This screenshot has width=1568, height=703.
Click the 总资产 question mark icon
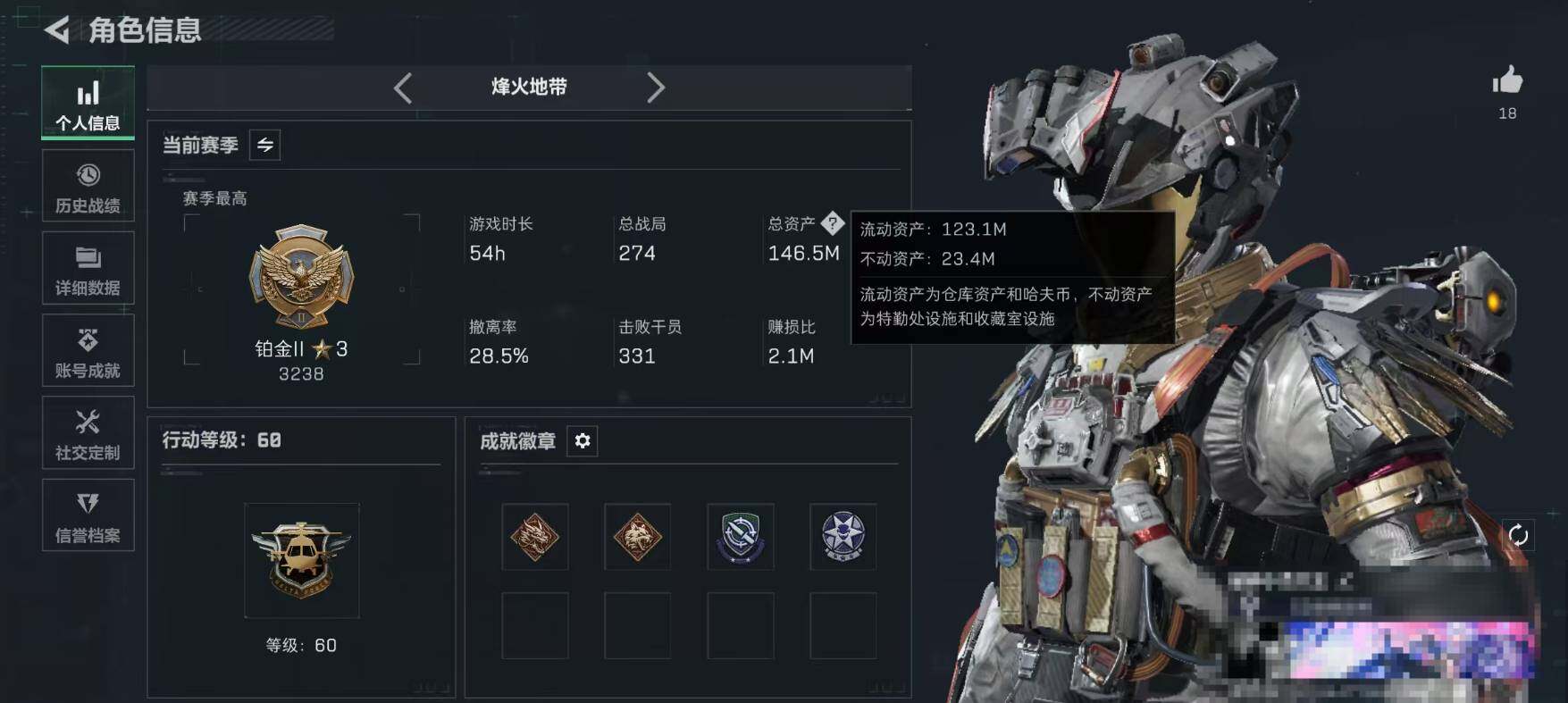click(x=832, y=222)
